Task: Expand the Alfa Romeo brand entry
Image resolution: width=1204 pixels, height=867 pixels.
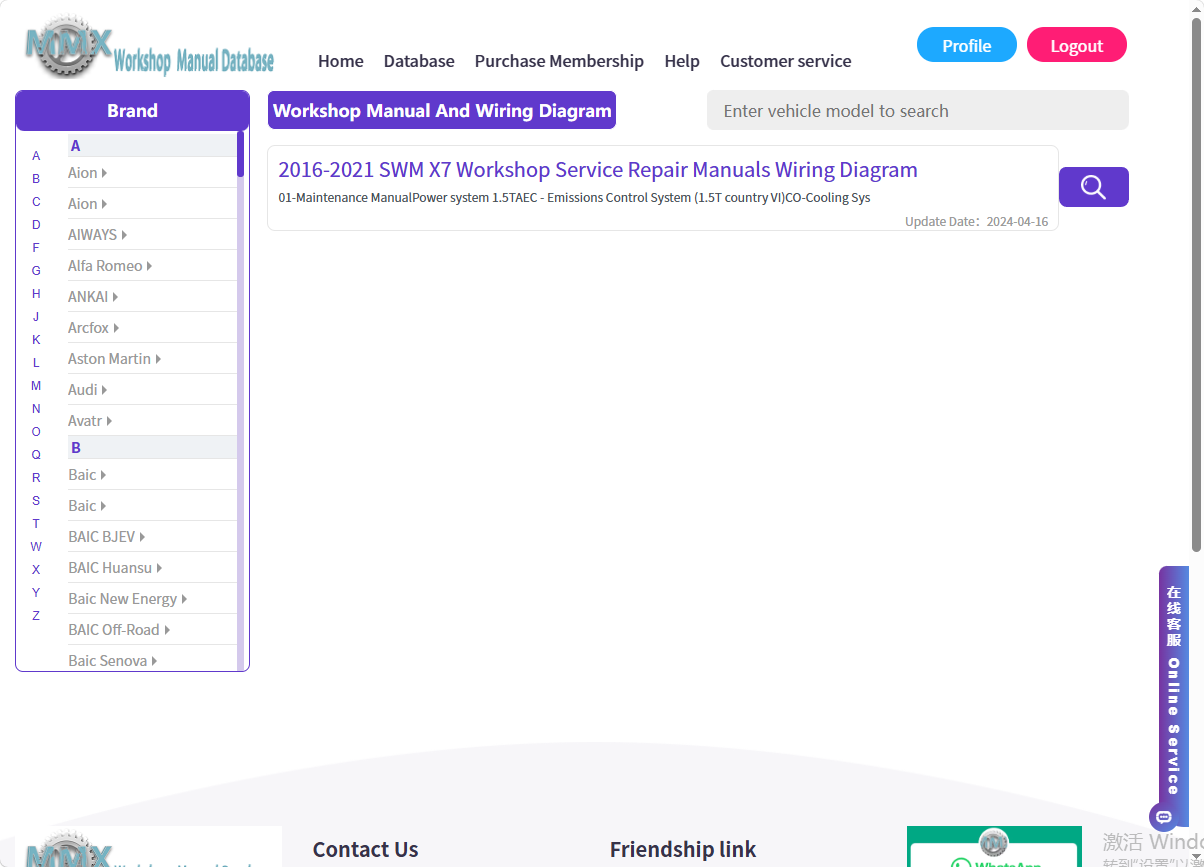Action: tap(110, 266)
